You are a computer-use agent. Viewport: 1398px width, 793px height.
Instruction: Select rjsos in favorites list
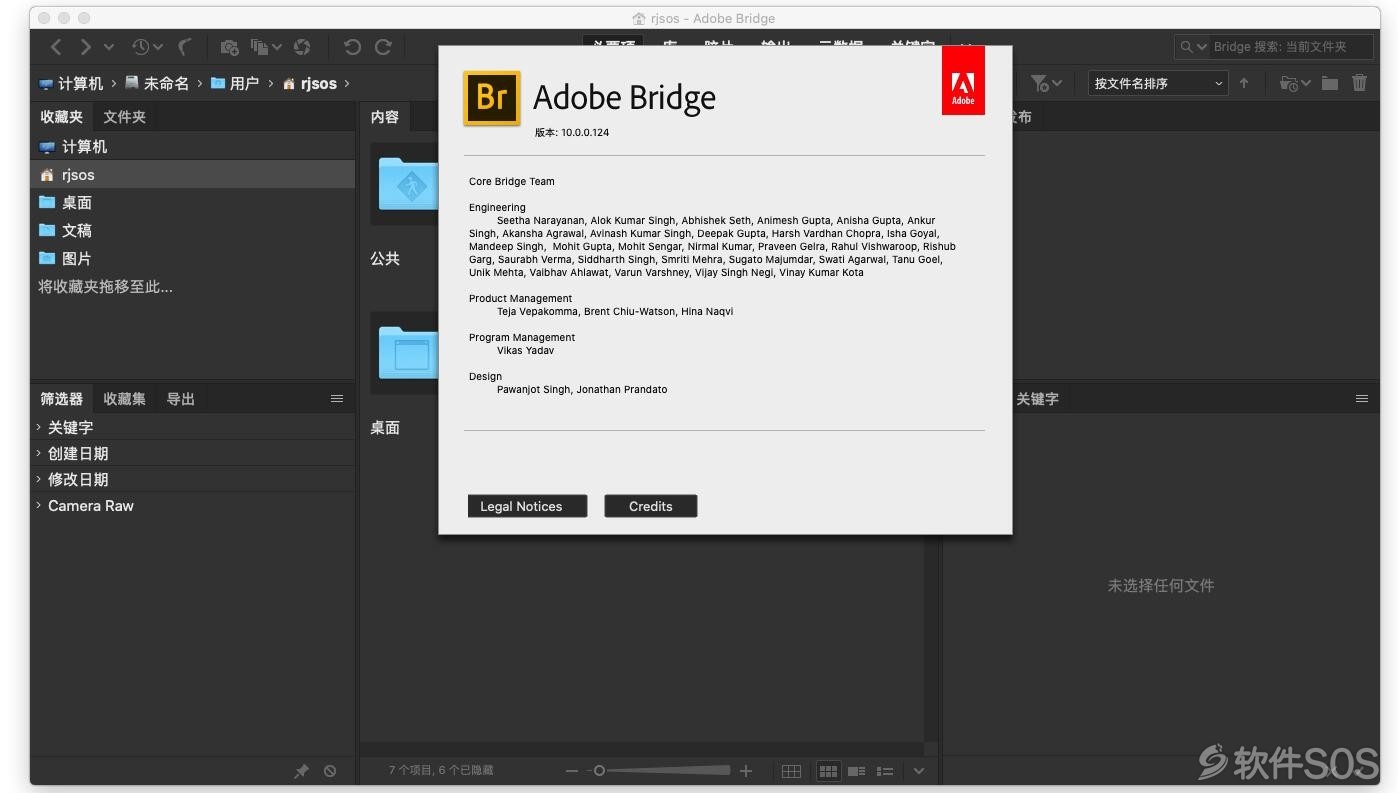click(193, 174)
